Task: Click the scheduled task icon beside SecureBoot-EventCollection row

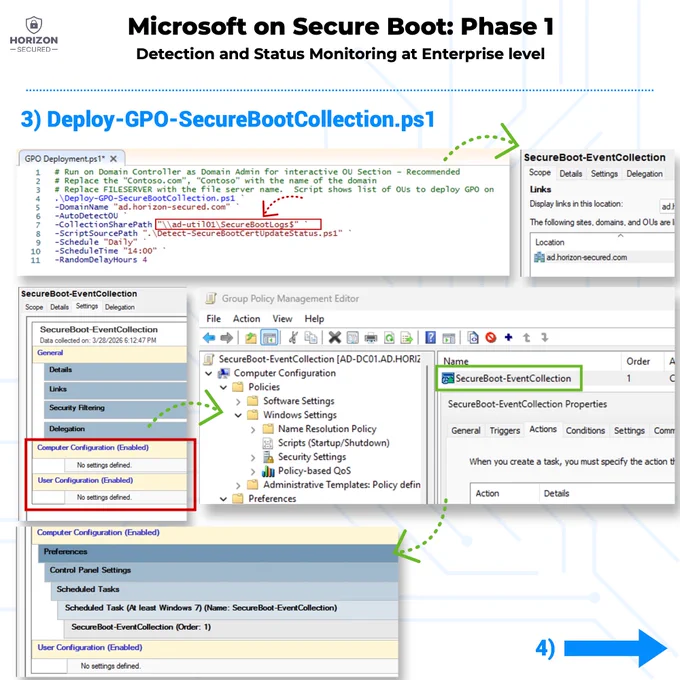Action: (448, 378)
